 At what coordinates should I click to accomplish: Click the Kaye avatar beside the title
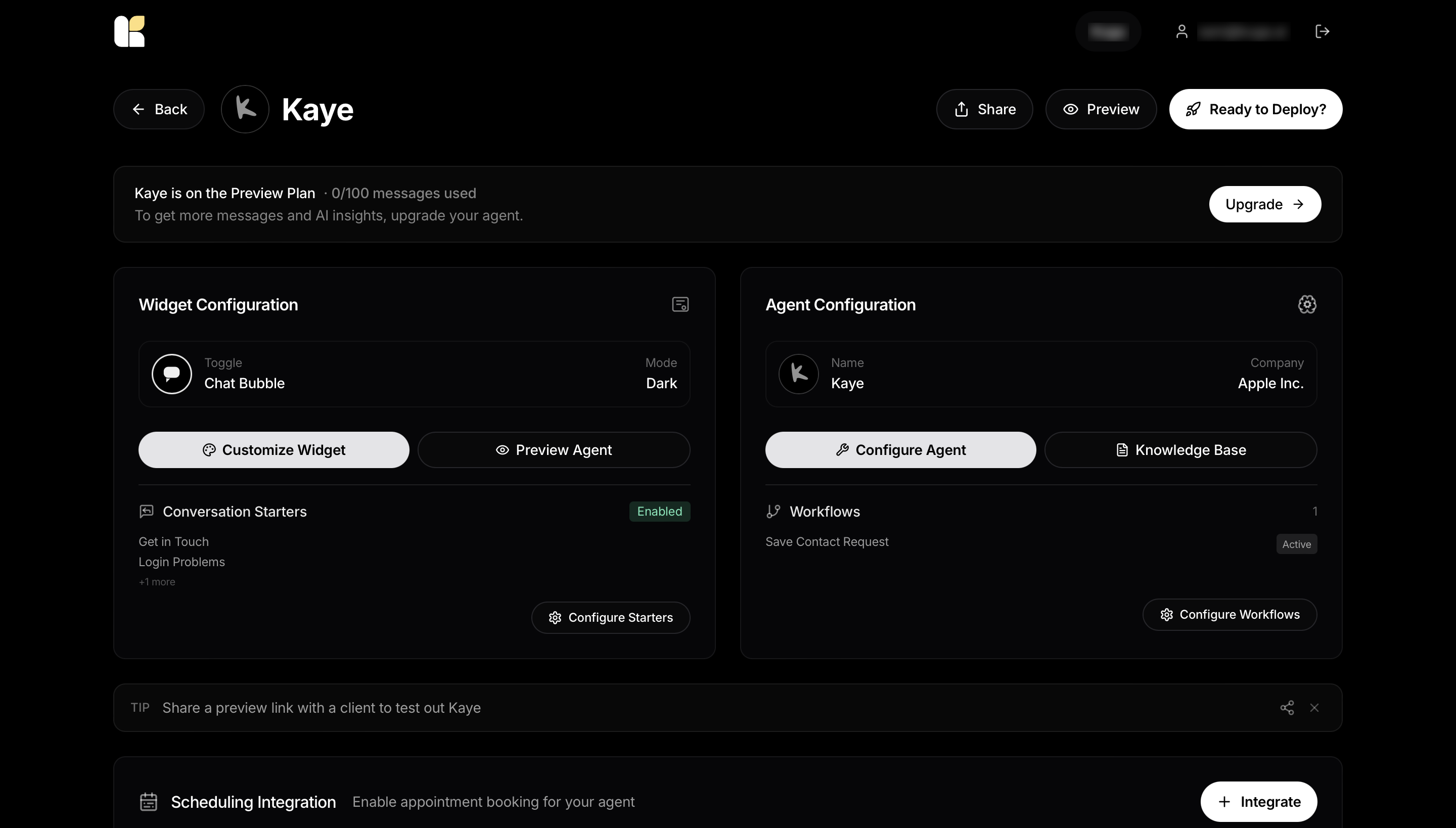[245, 109]
